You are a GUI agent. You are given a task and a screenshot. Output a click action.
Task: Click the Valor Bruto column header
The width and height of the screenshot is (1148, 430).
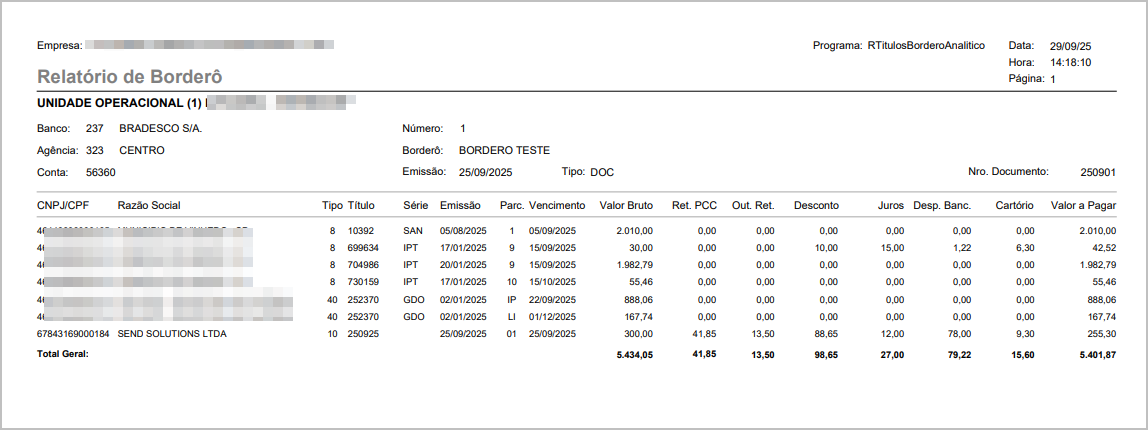tap(626, 205)
